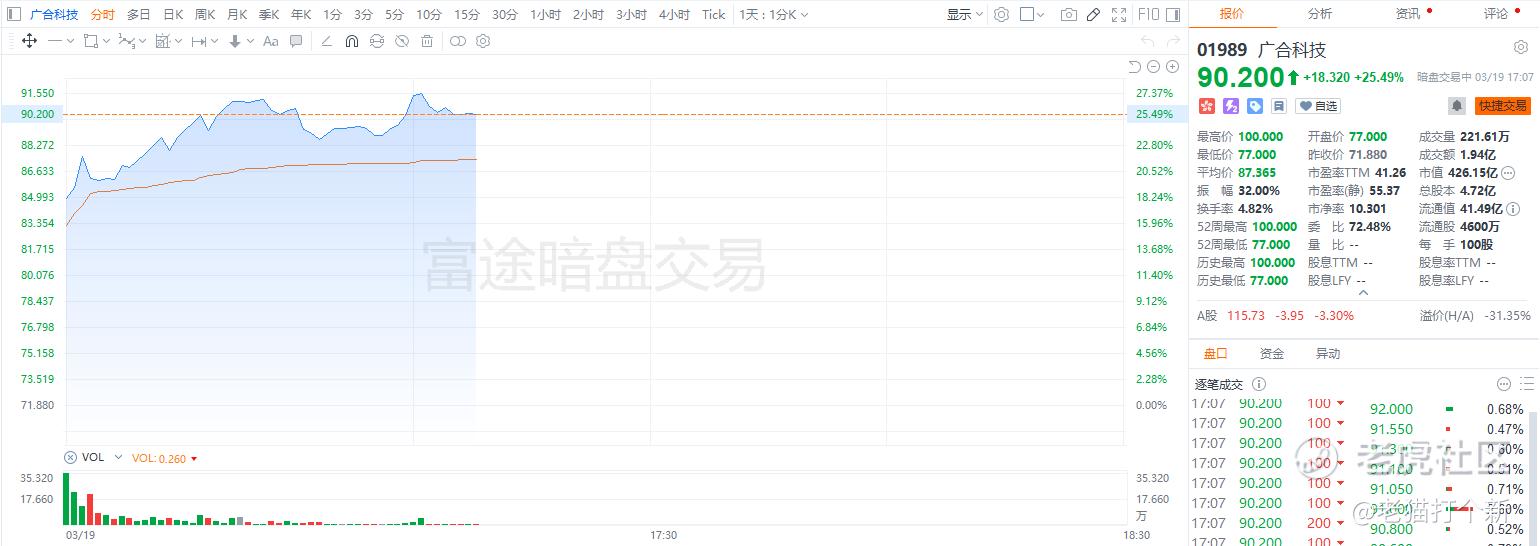The width and height of the screenshot is (1540, 546).
Task: Select the wave pattern drawing tool
Action: pyautogui.click(x=126, y=41)
